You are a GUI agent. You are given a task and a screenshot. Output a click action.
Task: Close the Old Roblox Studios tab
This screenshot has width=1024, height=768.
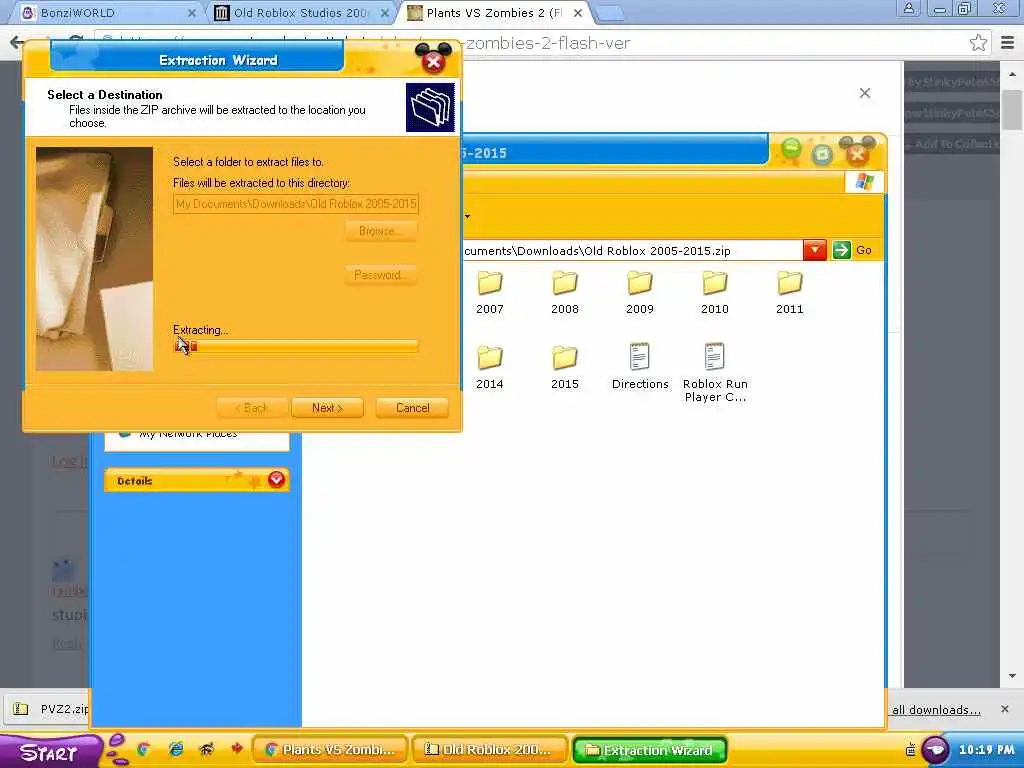[385, 12]
